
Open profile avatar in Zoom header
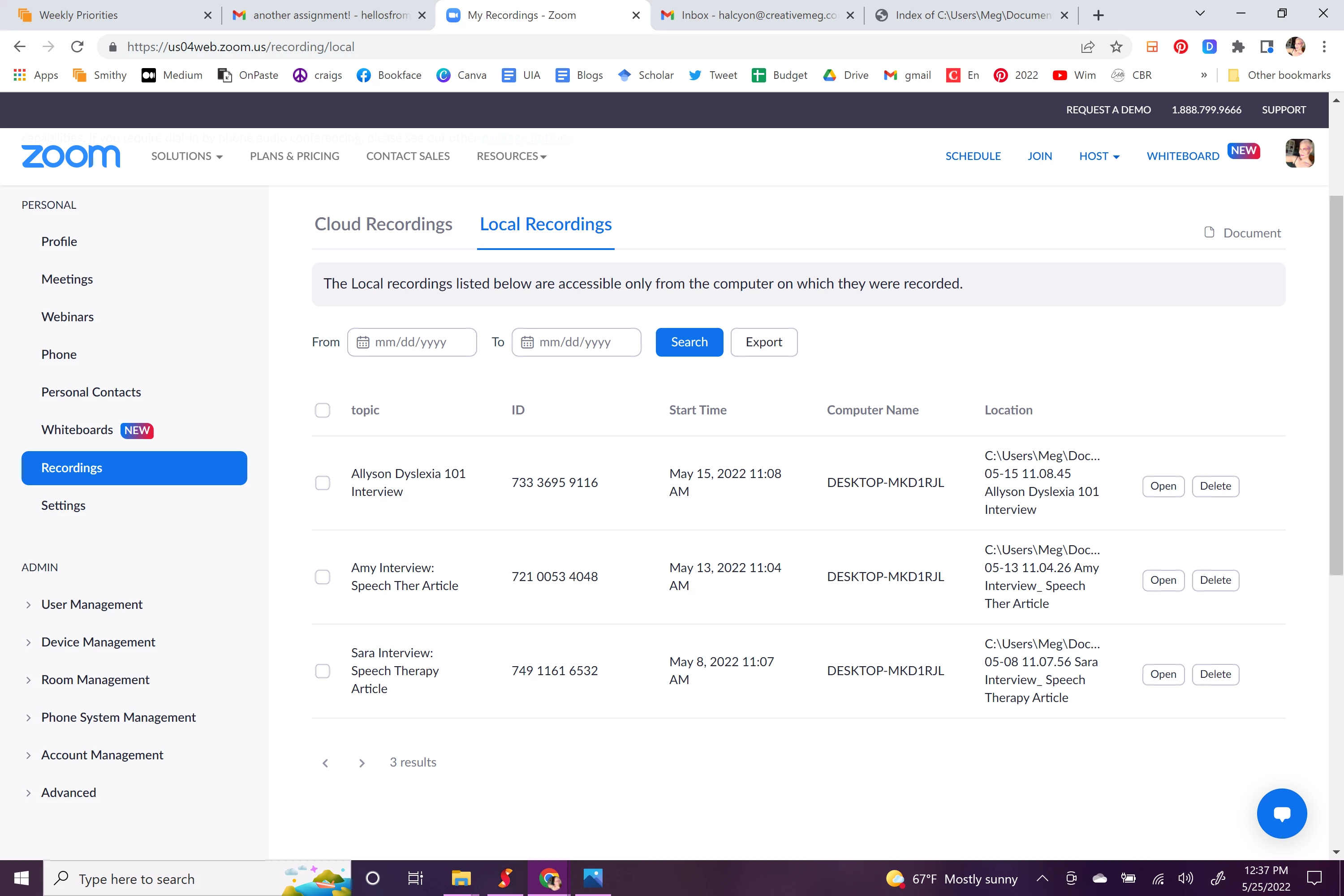[1300, 153]
